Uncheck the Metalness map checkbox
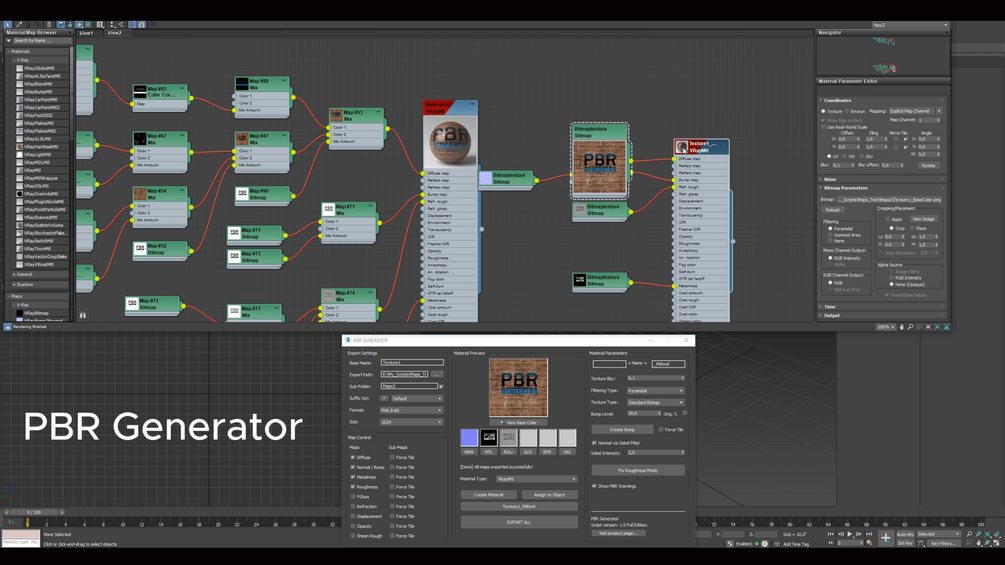This screenshot has height=565, width=1005. (x=353, y=477)
